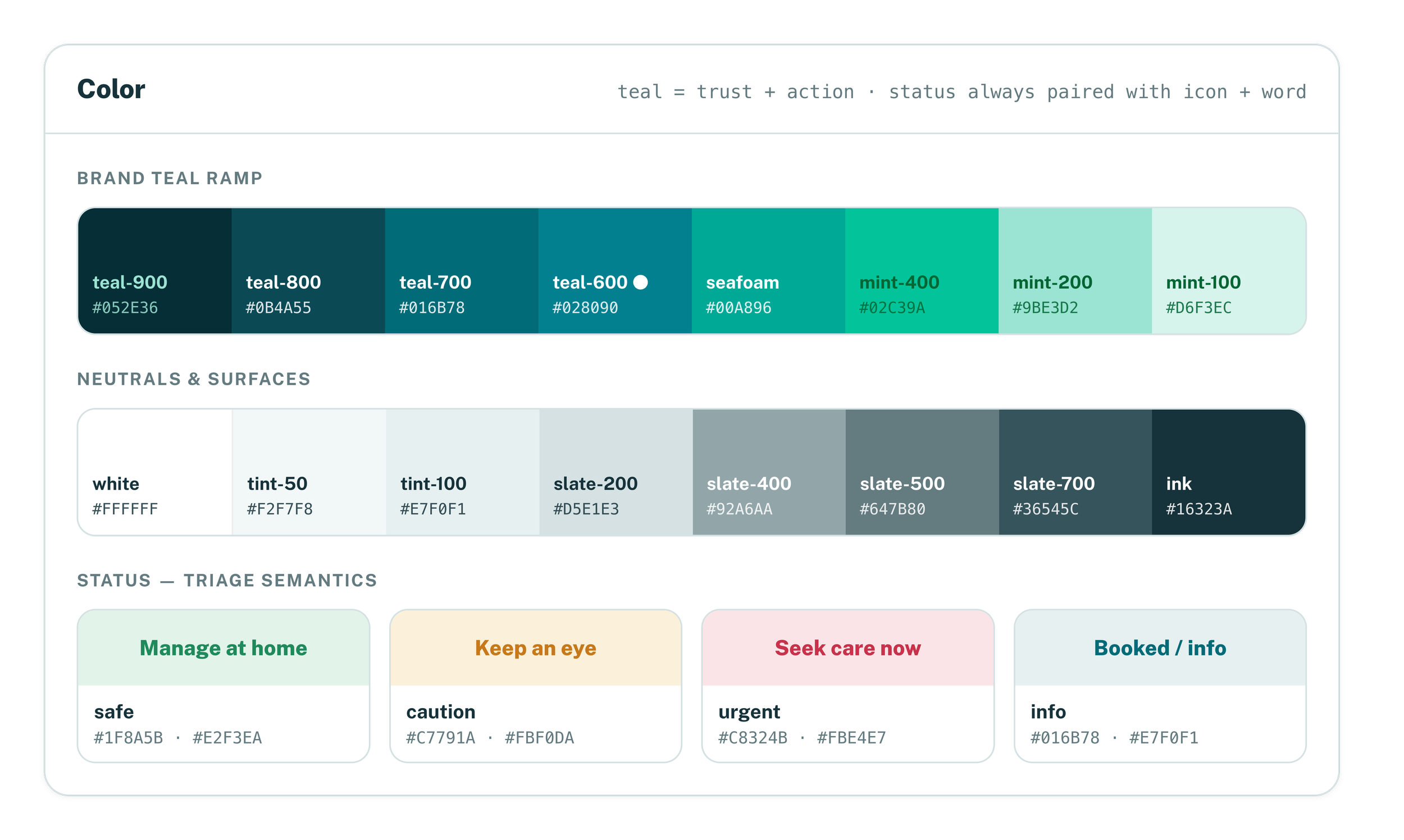1404x840 pixels.
Task: Click the urgent token name
Action: tap(749, 713)
